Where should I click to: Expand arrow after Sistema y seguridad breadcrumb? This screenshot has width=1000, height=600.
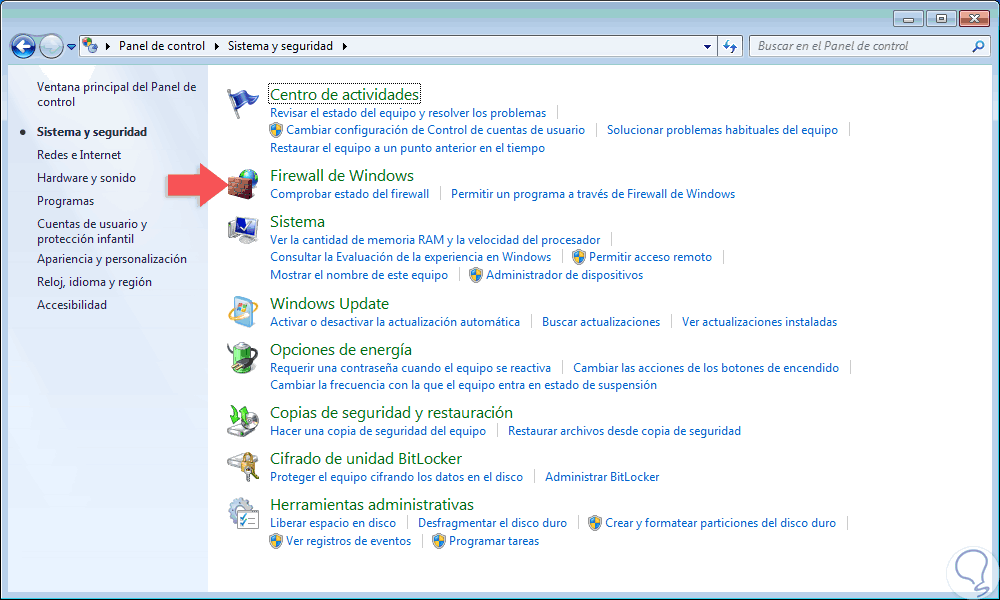coord(344,46)
